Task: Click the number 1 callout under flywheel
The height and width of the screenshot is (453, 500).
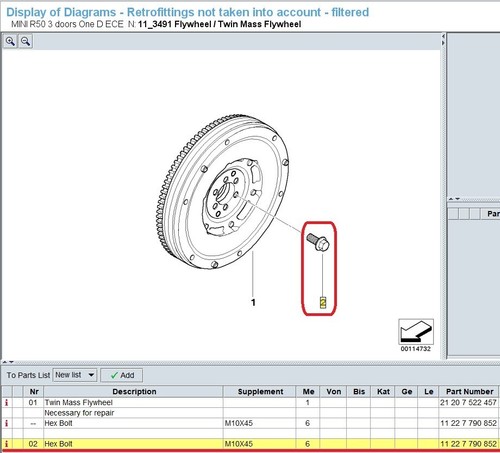Action: click(253, 302)
